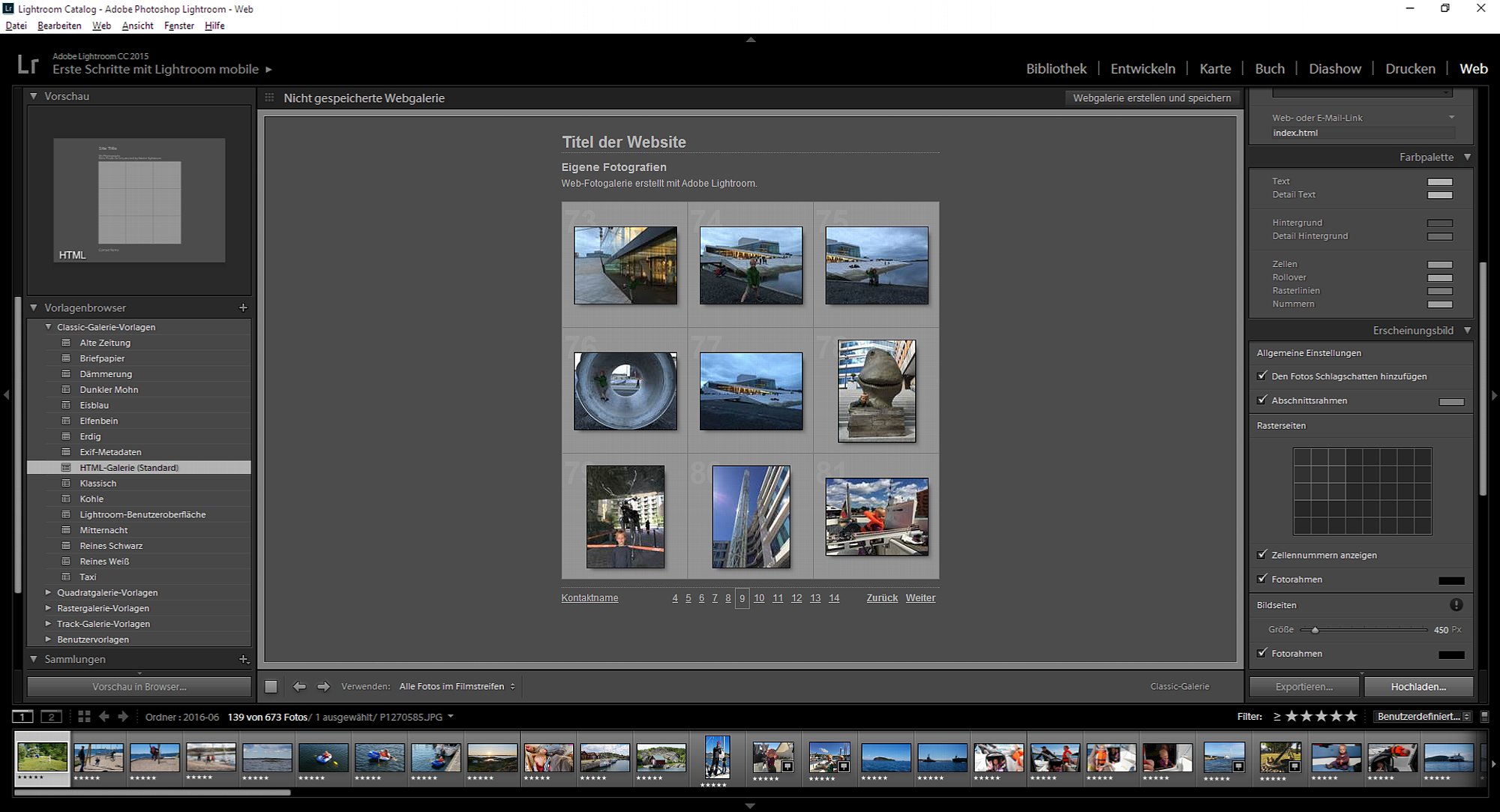
Task: Click badge icon on the first badged filmstrip thumbnail
Action: point(787,767)
